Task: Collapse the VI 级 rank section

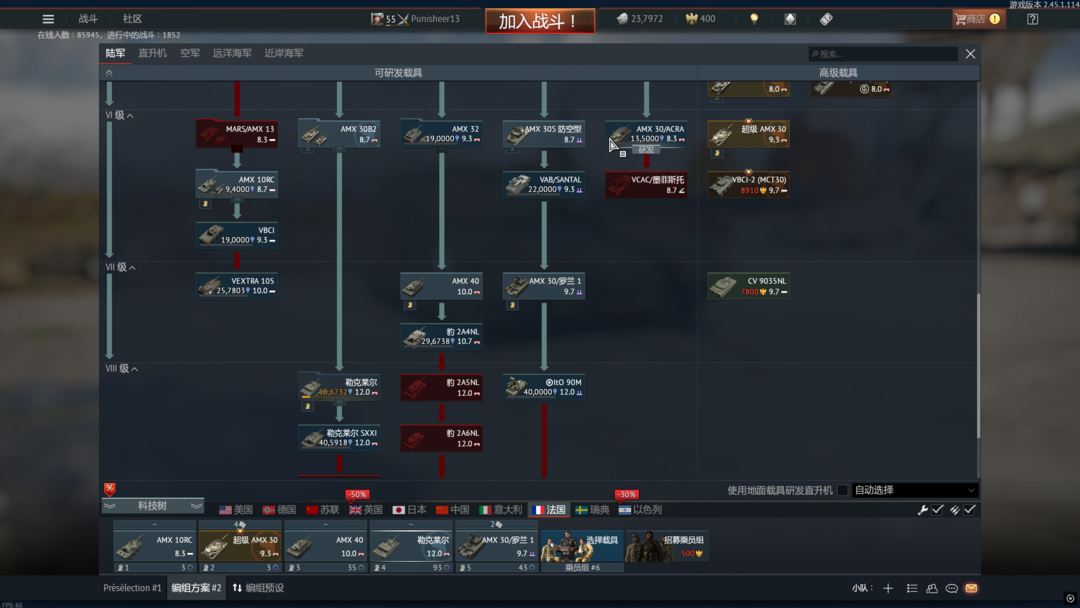Action: [119, 115]
